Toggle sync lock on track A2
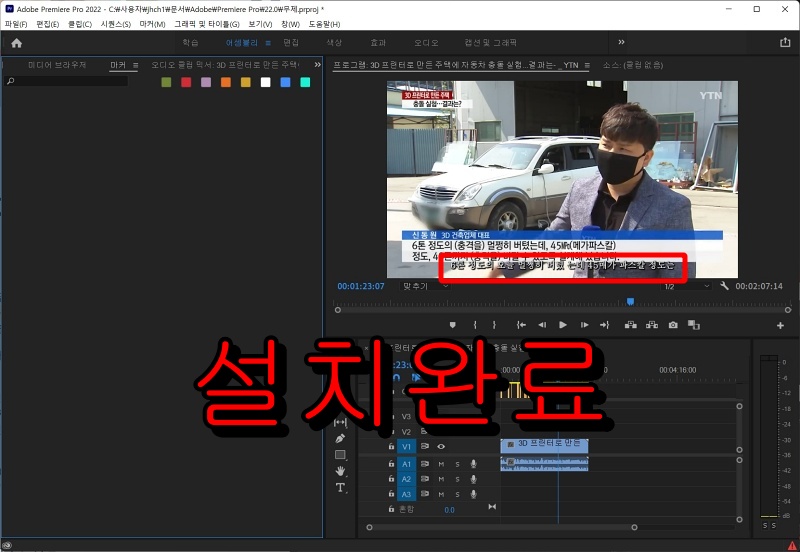Viewport: 800px width, 552px height. click(424, 479)
